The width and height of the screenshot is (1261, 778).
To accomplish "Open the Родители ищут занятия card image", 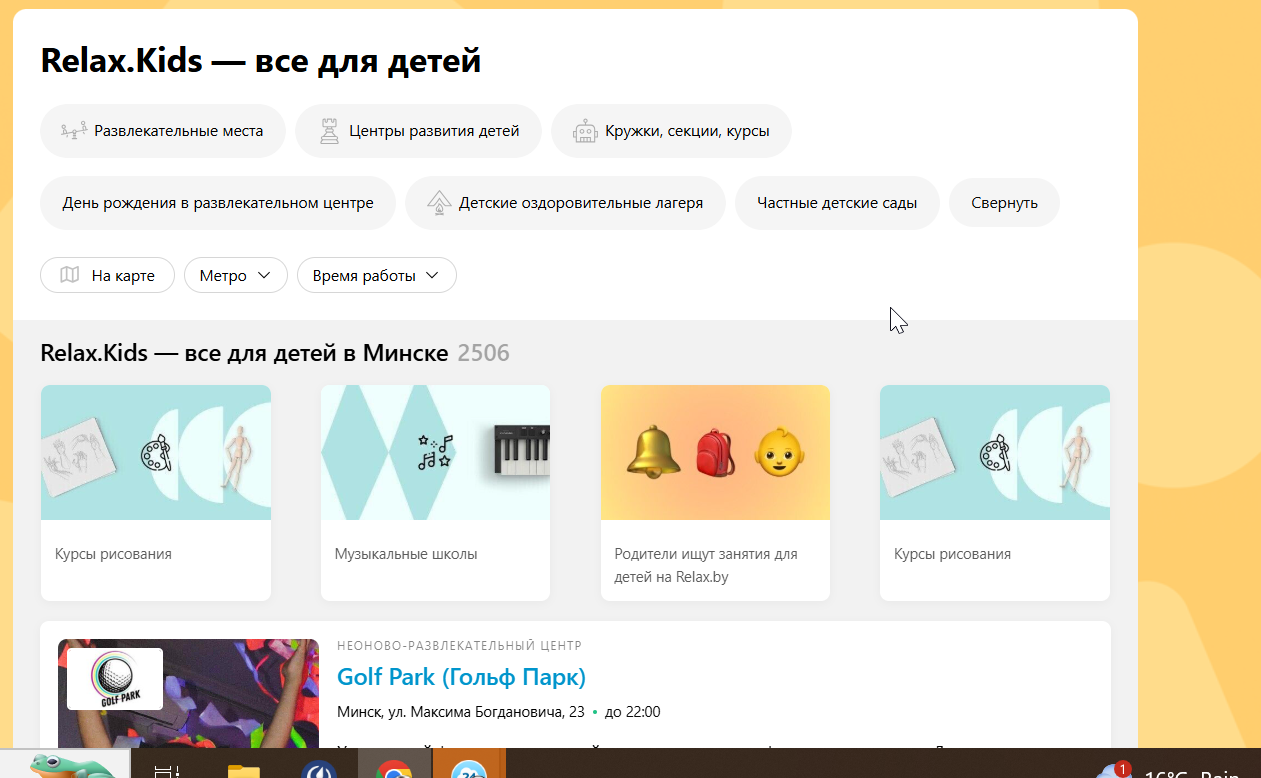I will (x=715, y=452).
